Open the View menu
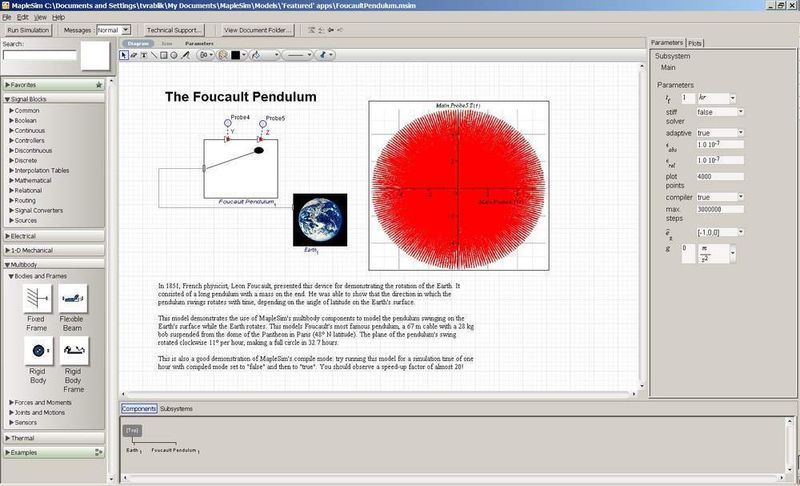Screen dimensions: 800x486 click(x=40, y=17)
